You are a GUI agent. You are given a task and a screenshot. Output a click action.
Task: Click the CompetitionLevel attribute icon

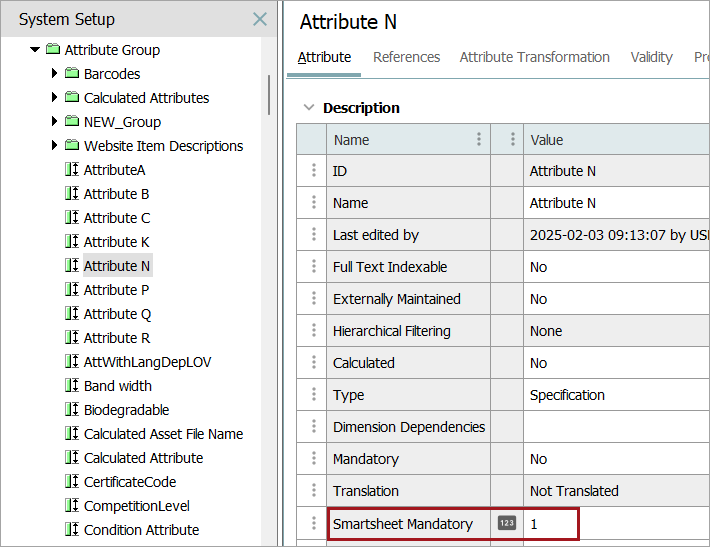click(x=72, y=505)
